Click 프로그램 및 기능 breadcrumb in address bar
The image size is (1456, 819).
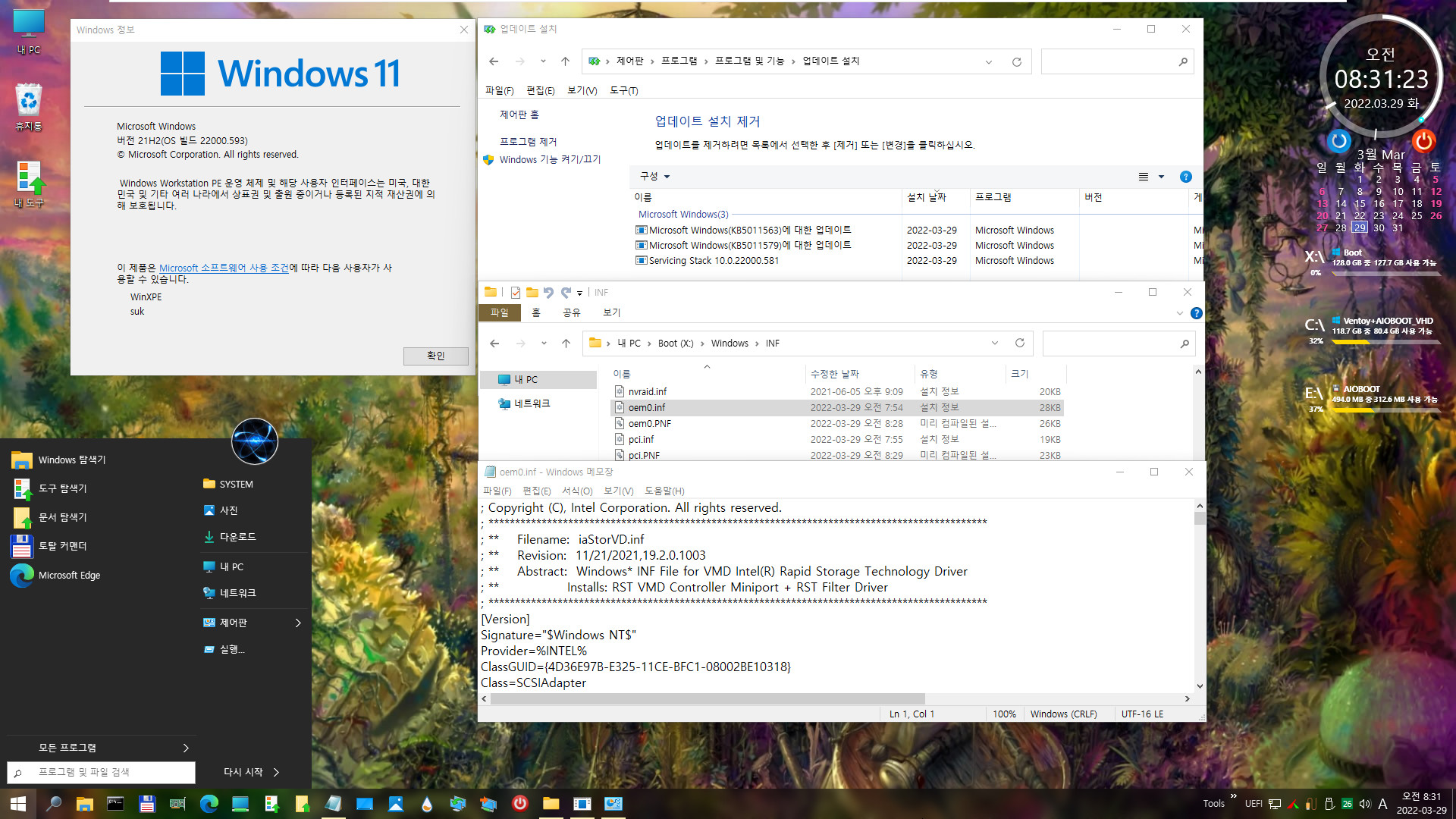pyautogui.click(x=749, y=61)
